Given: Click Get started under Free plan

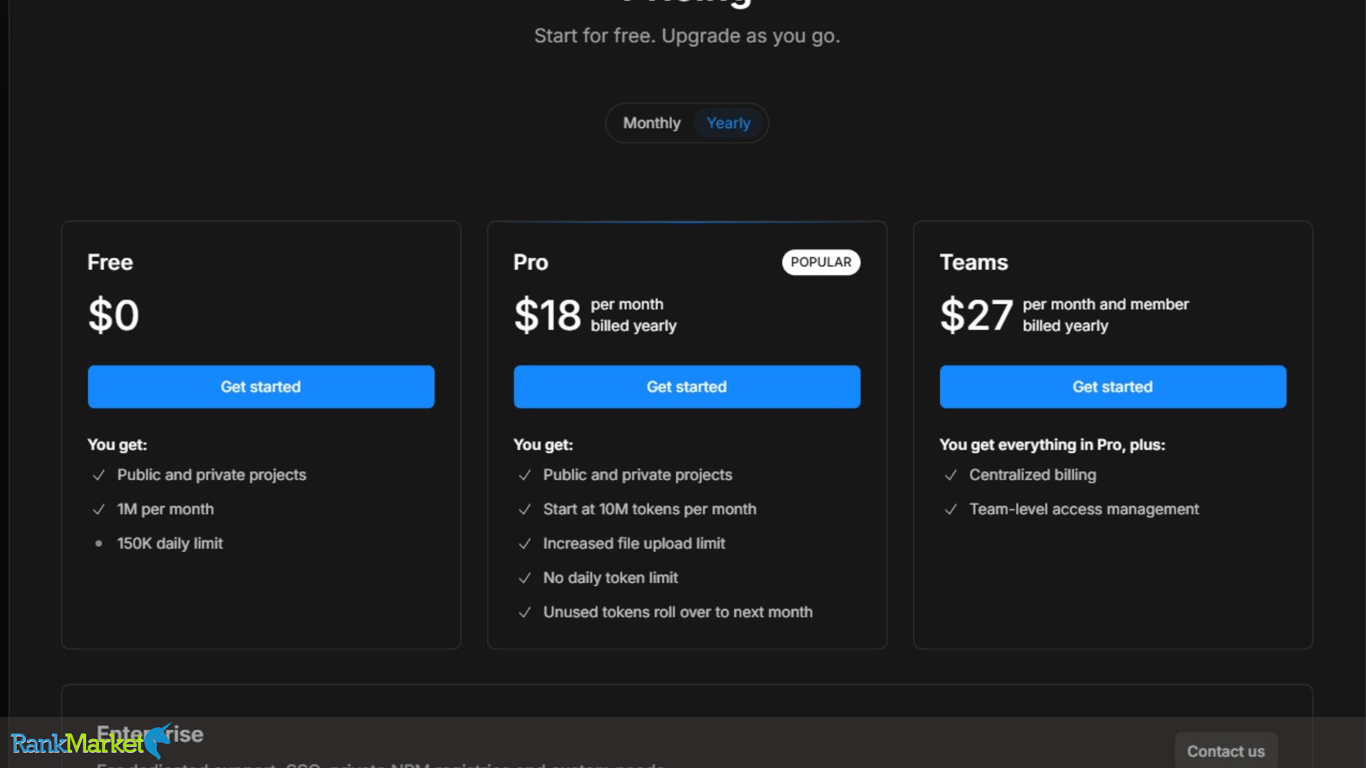Looking at the screenshot, I should (x=261, y=387).
